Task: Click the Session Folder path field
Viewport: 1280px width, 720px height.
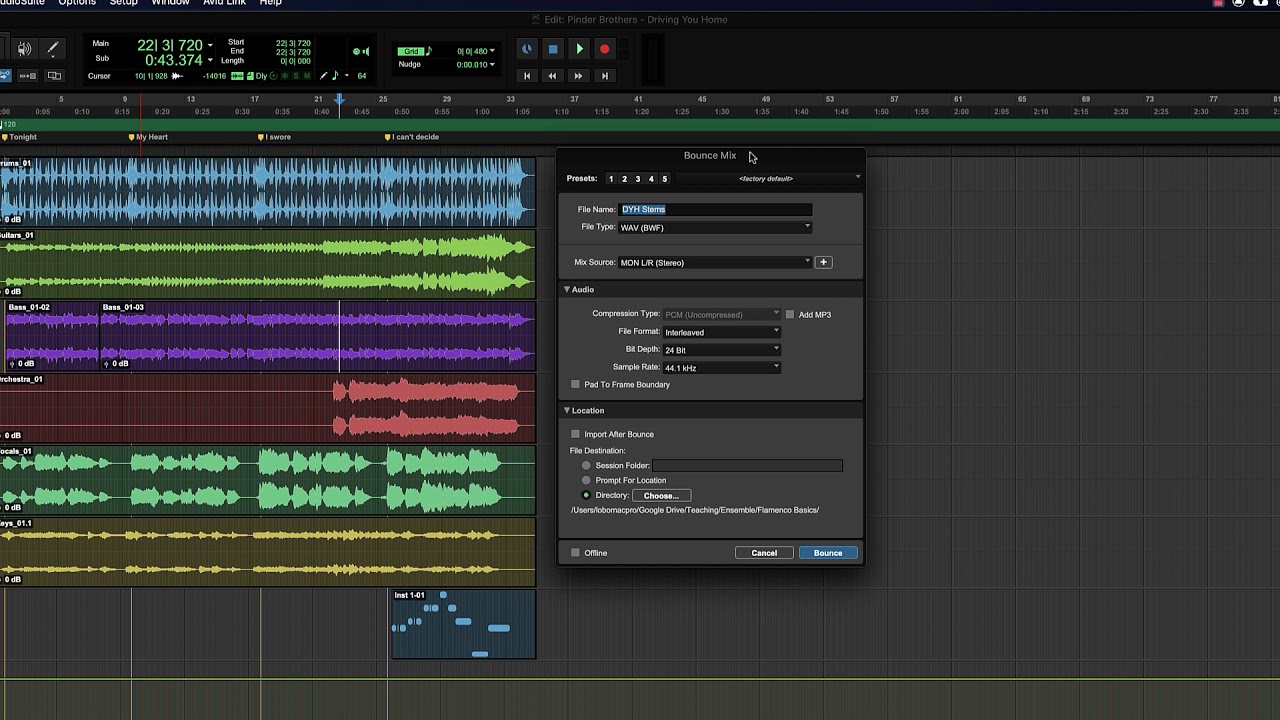Action: 748,466
